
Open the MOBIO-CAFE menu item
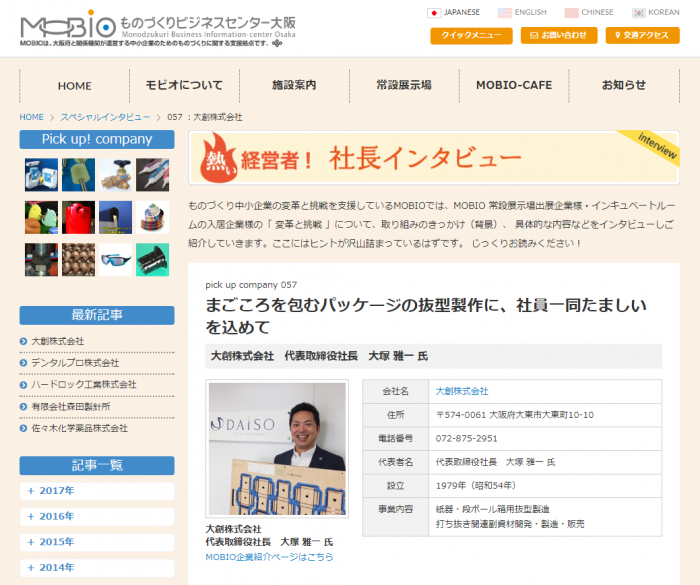514,85
